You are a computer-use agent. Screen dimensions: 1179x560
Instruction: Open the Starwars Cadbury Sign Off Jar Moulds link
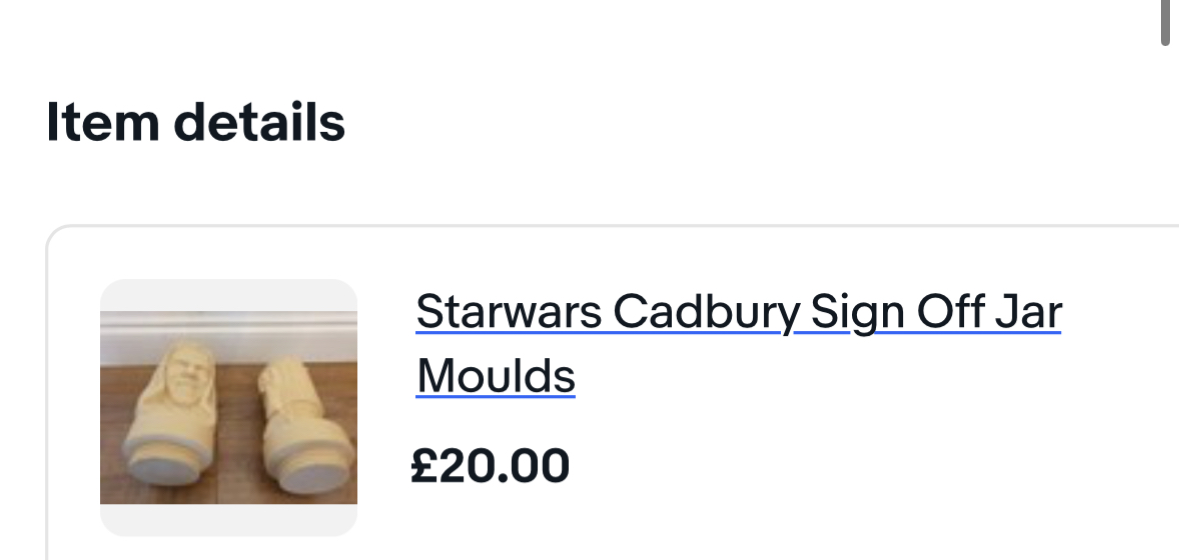coord(737,313)
